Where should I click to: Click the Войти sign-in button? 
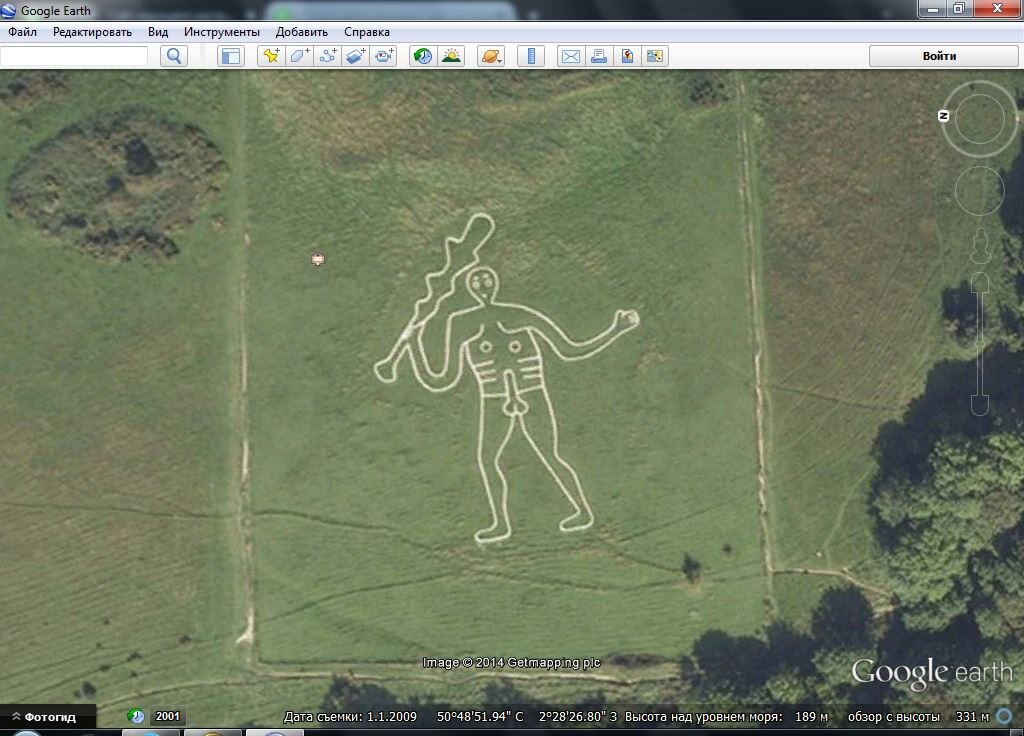point(940,56)
